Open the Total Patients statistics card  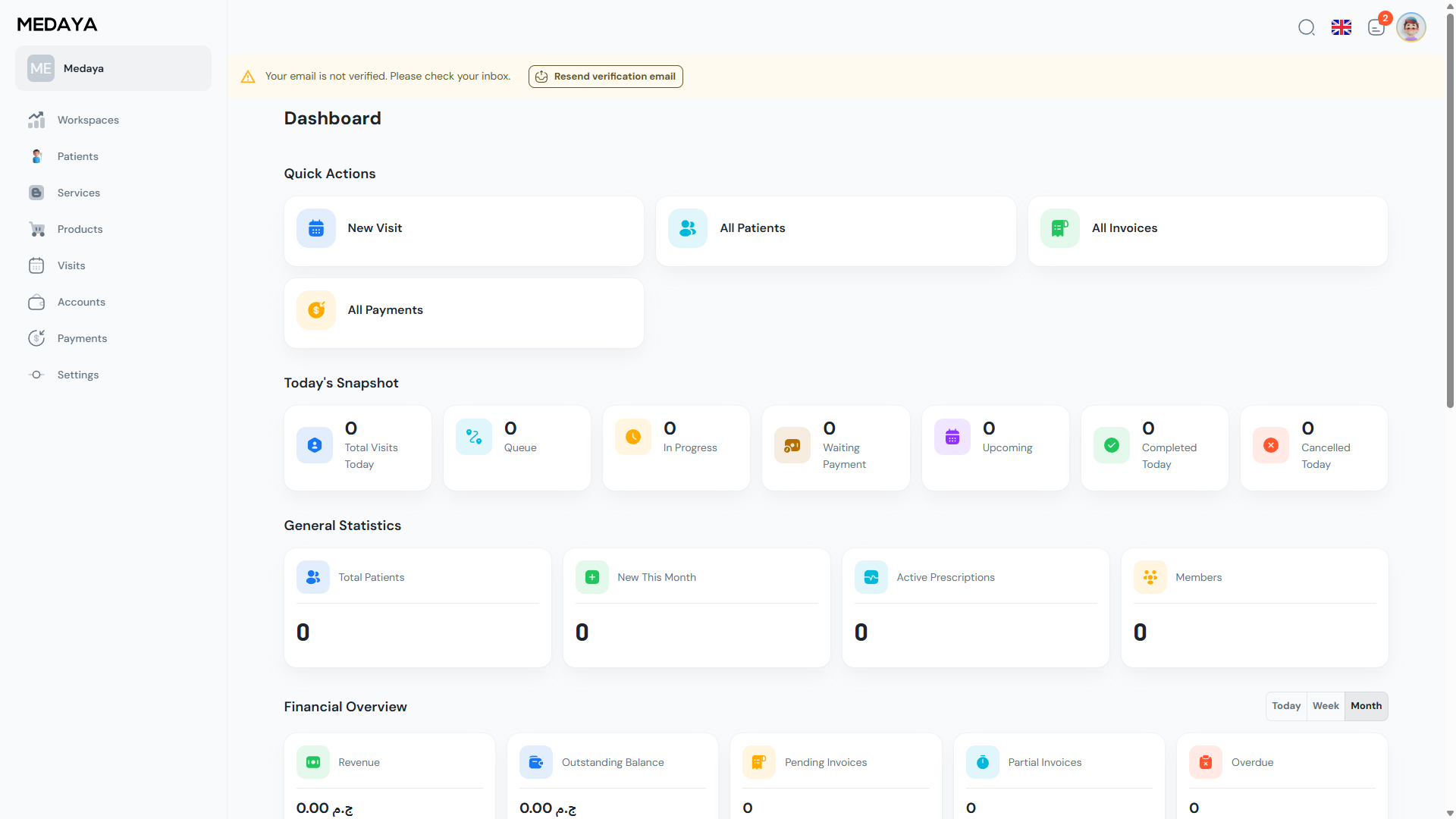coord(417,608)
